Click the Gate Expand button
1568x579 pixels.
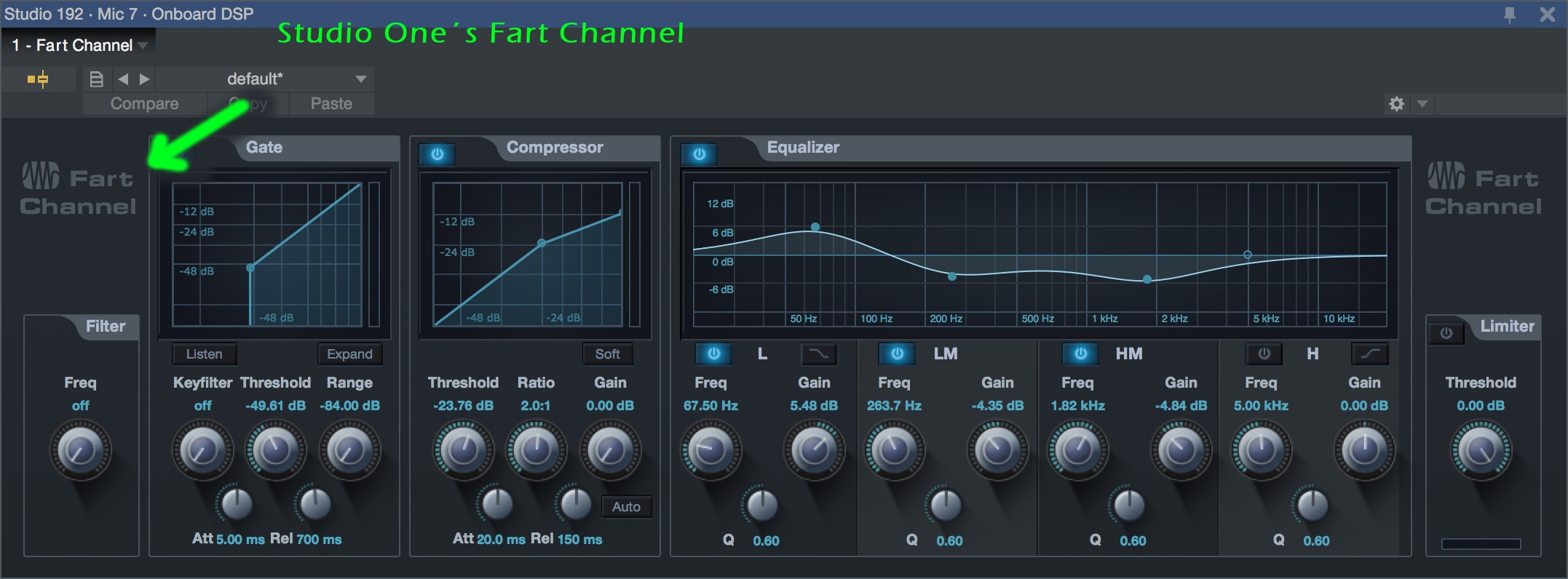pos(349,354)
